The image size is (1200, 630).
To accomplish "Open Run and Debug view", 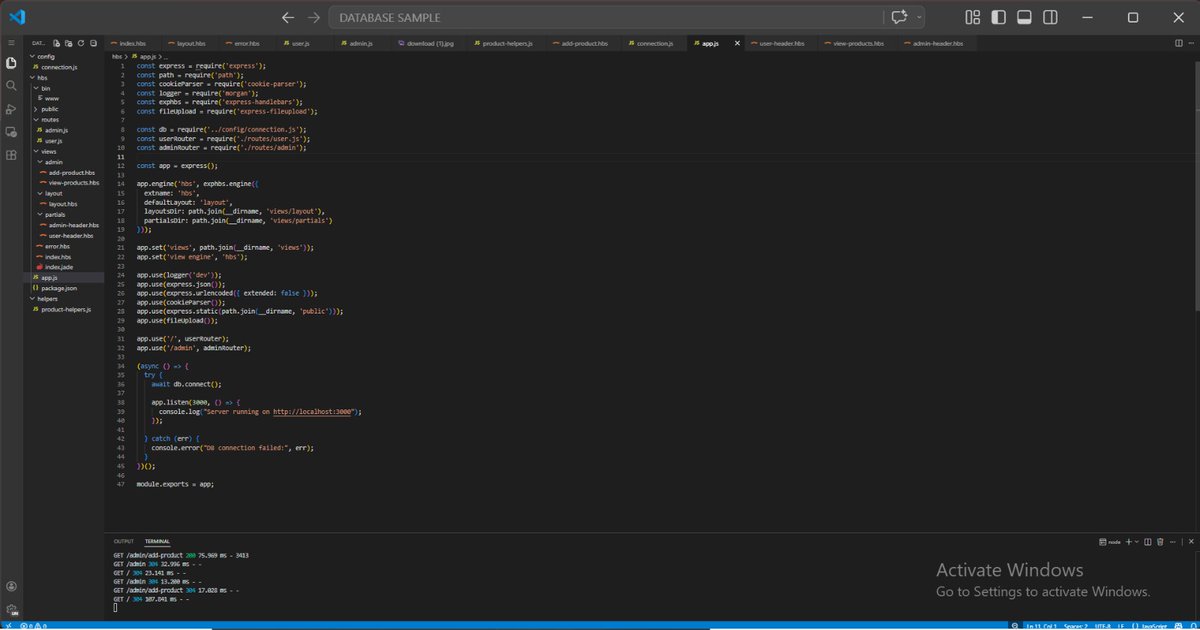I will pos(11,109).
